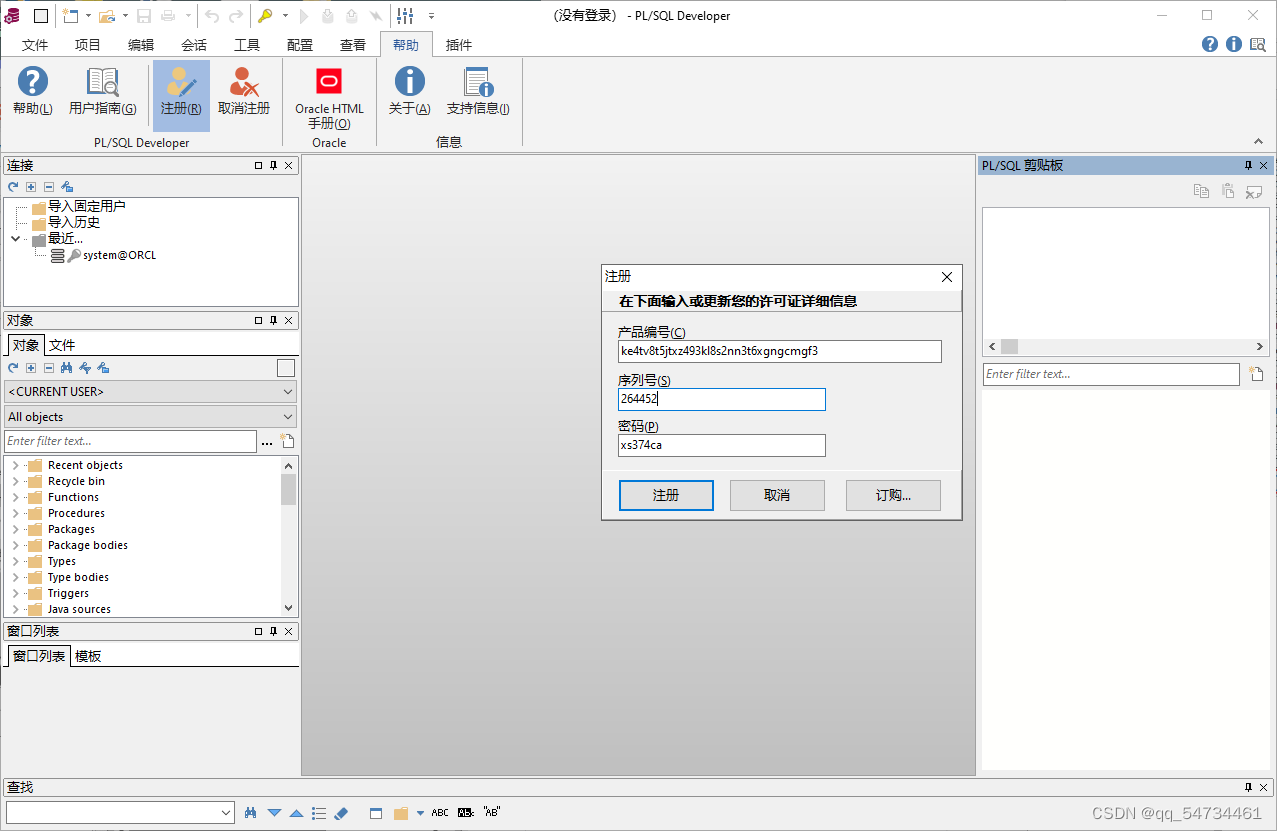Image resolution: width=1277 pixels, height=831 pixels.
Task: Pin the 对象 panel
Action: pos(273,321)
